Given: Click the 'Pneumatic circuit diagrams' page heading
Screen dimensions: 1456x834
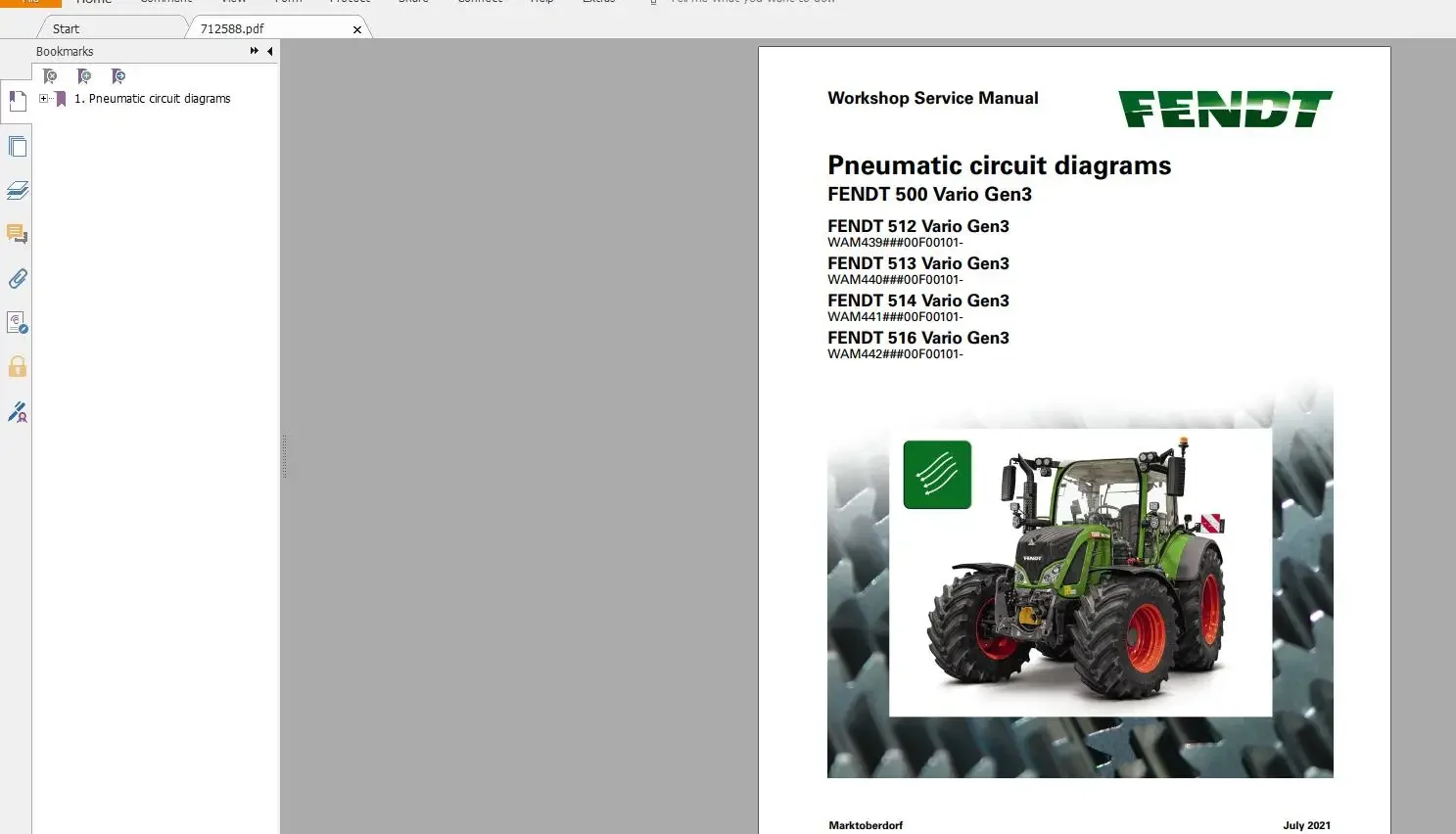Looking at the screenshot, I should (x=1000, y=165).
